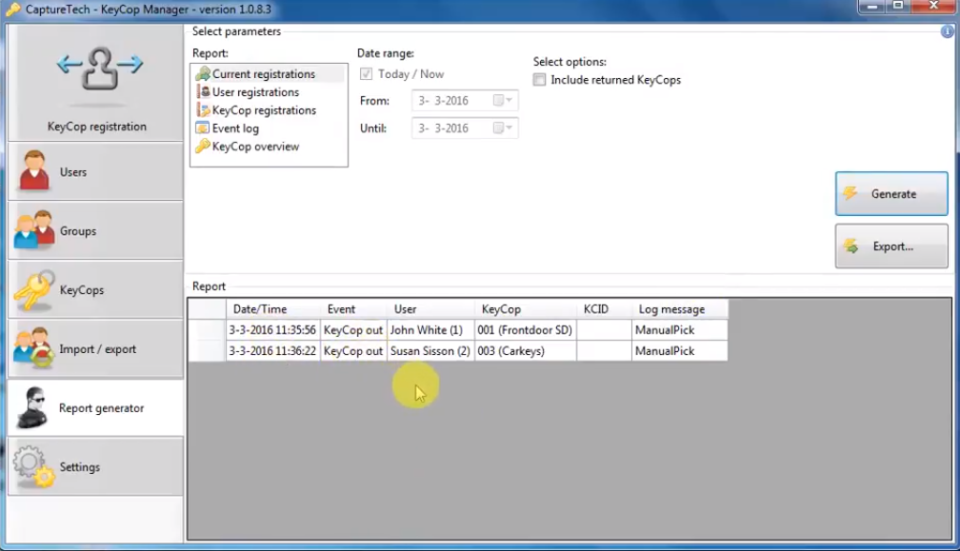The height and width of the screenshot is (551, 960).
Task: Click the Import / export icon
Action: tap(33, 347)
